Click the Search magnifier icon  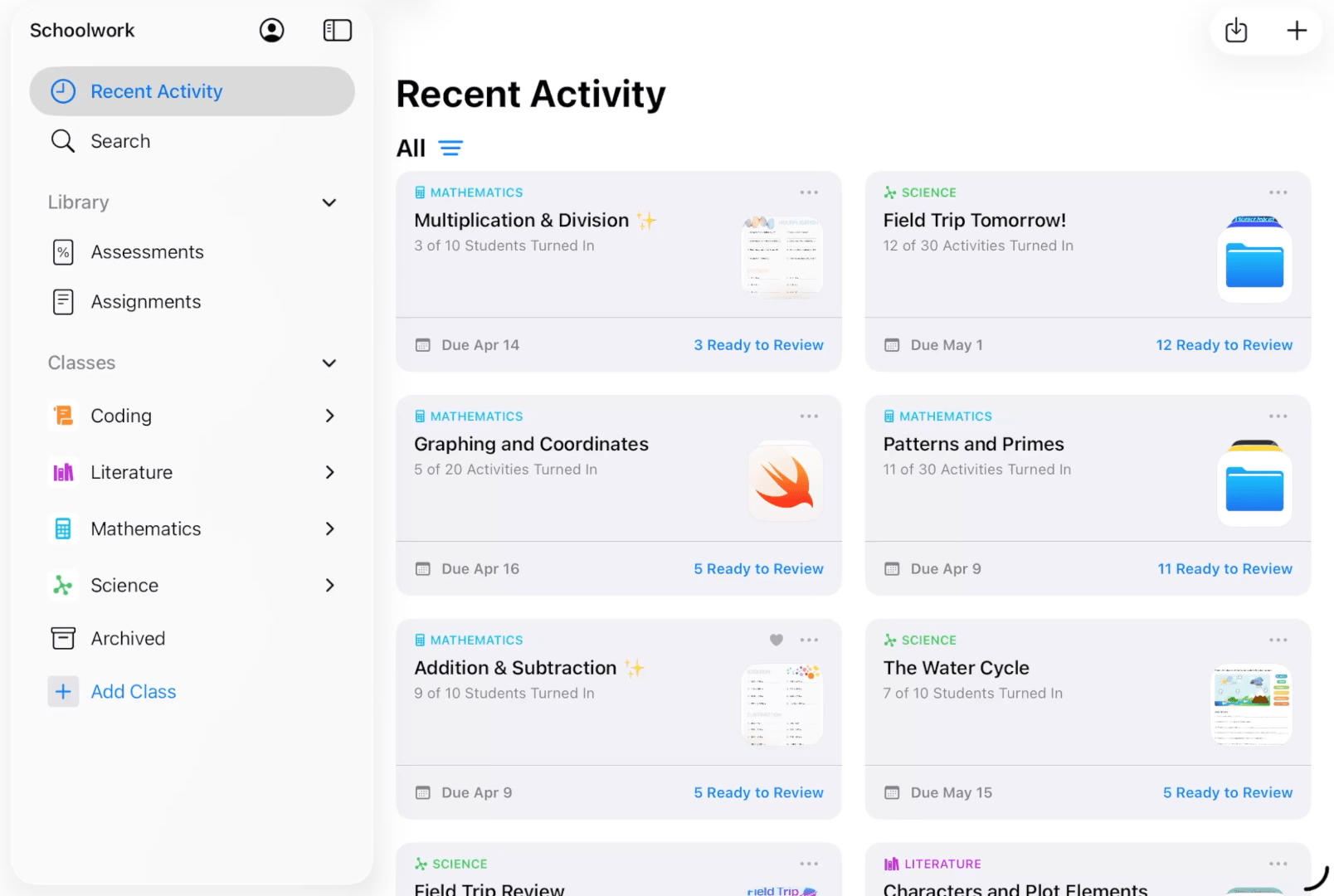click(x=63, y=141)
